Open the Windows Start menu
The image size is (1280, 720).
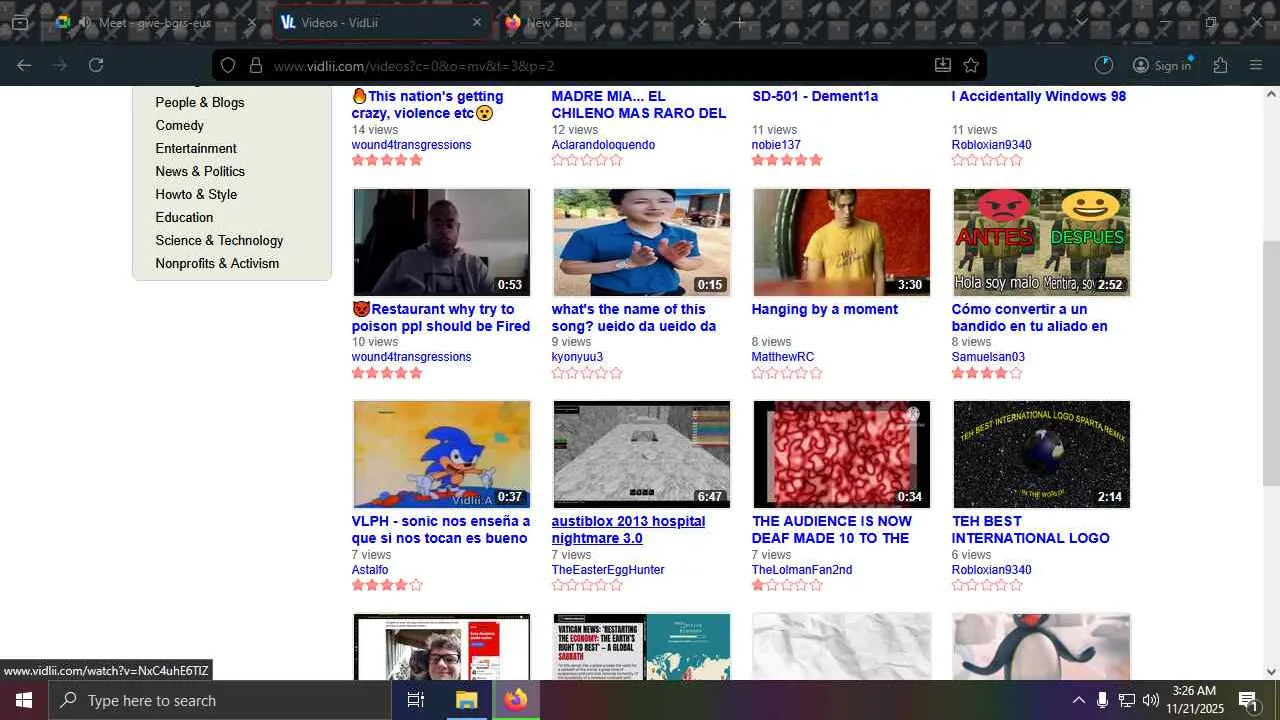[24, 700]
